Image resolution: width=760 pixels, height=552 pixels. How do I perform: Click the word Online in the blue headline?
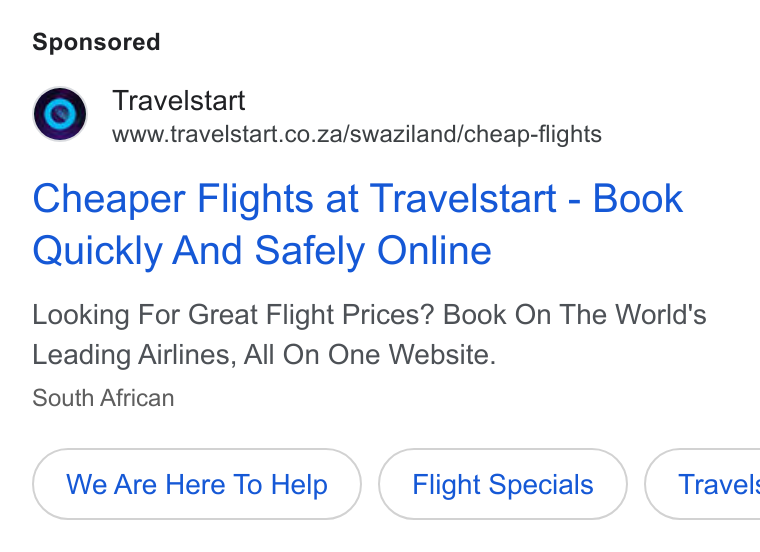tap(434, 251)
